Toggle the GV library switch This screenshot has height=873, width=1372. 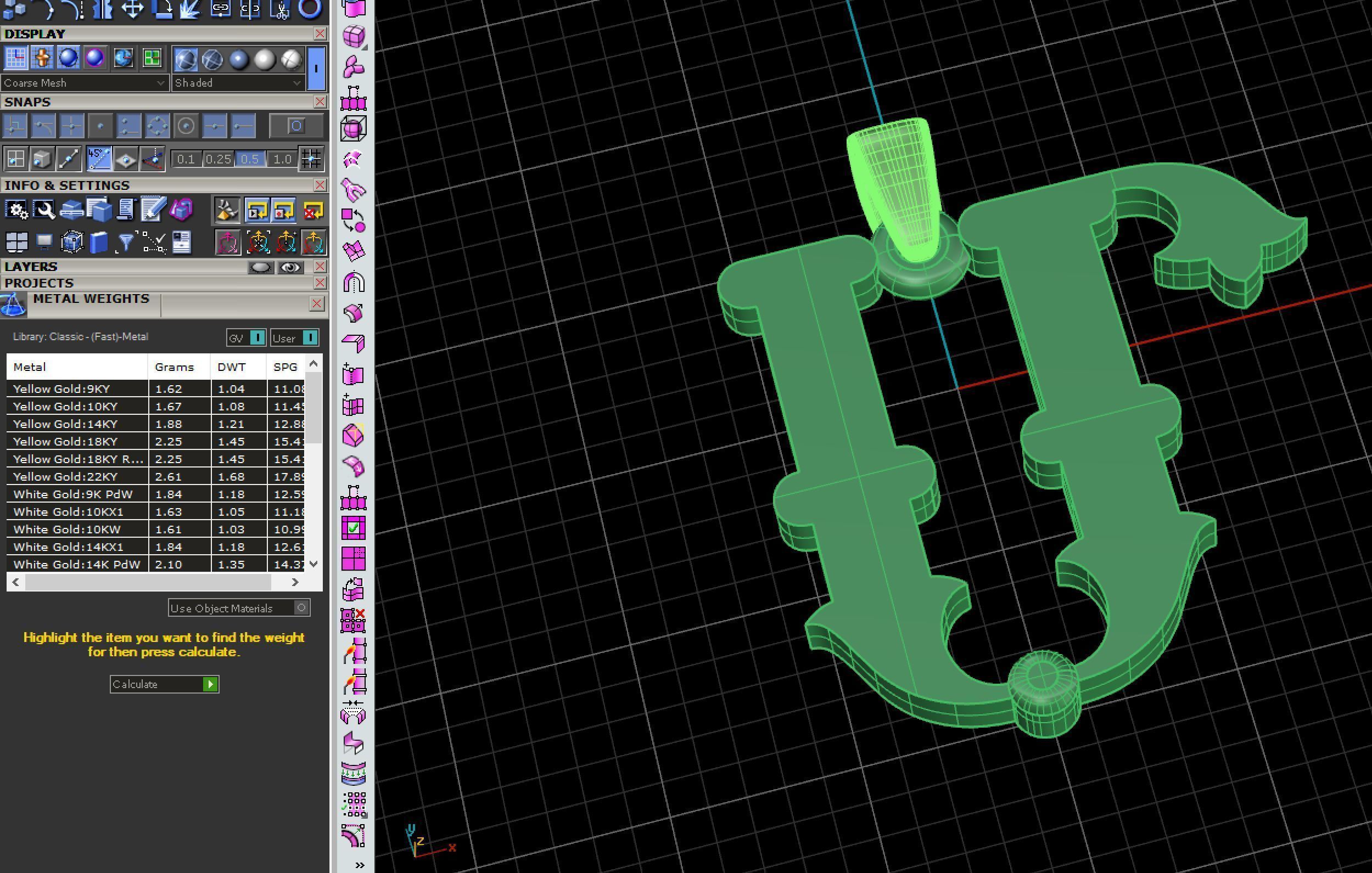246,337
